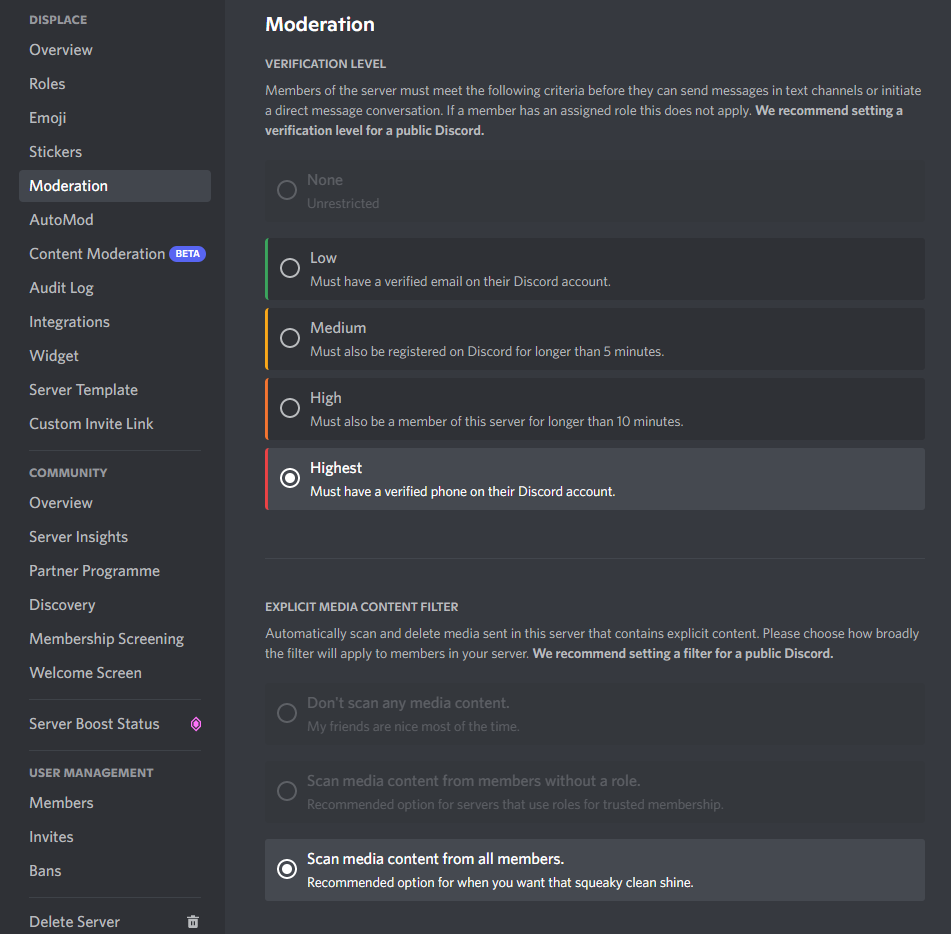Open the Custom Invite Link settings
Viewport: 951px width, 934px height.
(91, 423)
